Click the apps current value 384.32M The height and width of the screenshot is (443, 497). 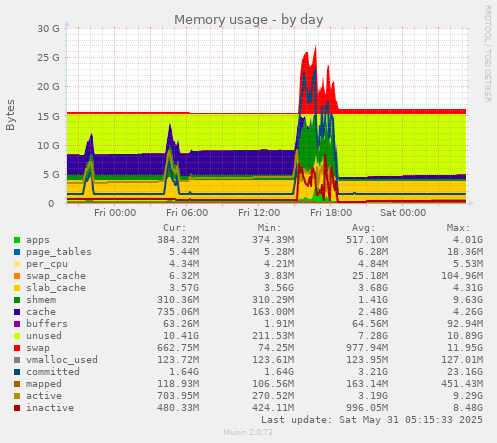pos(178,240)
